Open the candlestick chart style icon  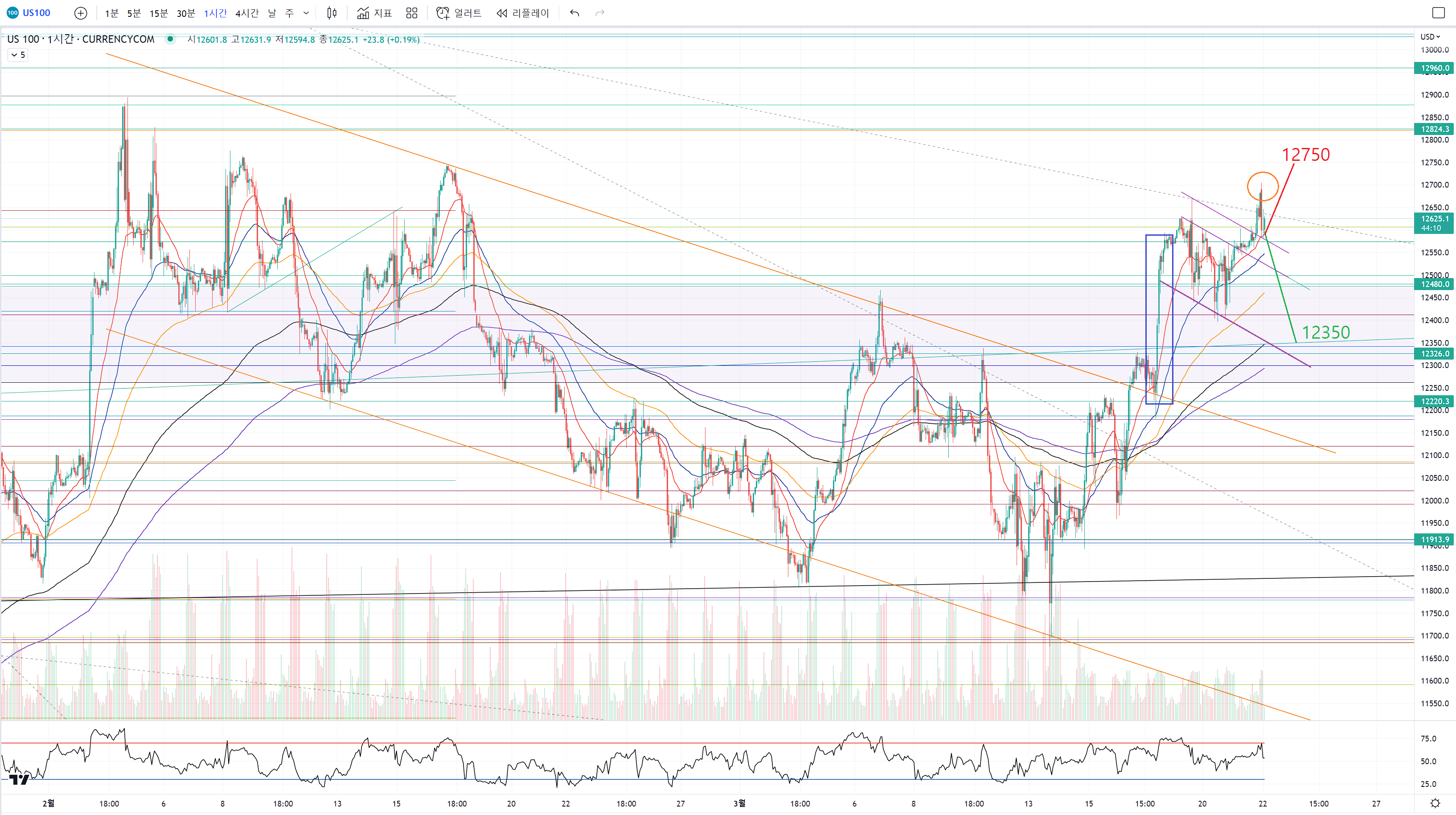click(332, 13)
